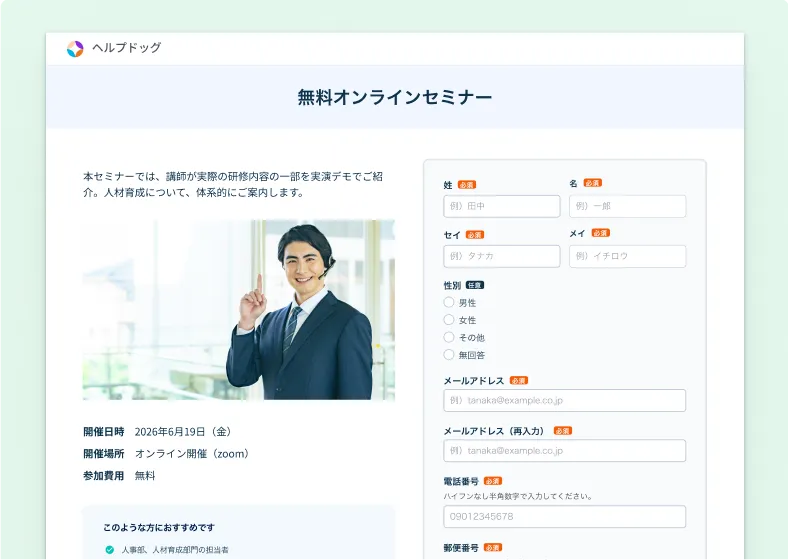Click the text オンライン開催（zoom）

click(x=192, y=454)
